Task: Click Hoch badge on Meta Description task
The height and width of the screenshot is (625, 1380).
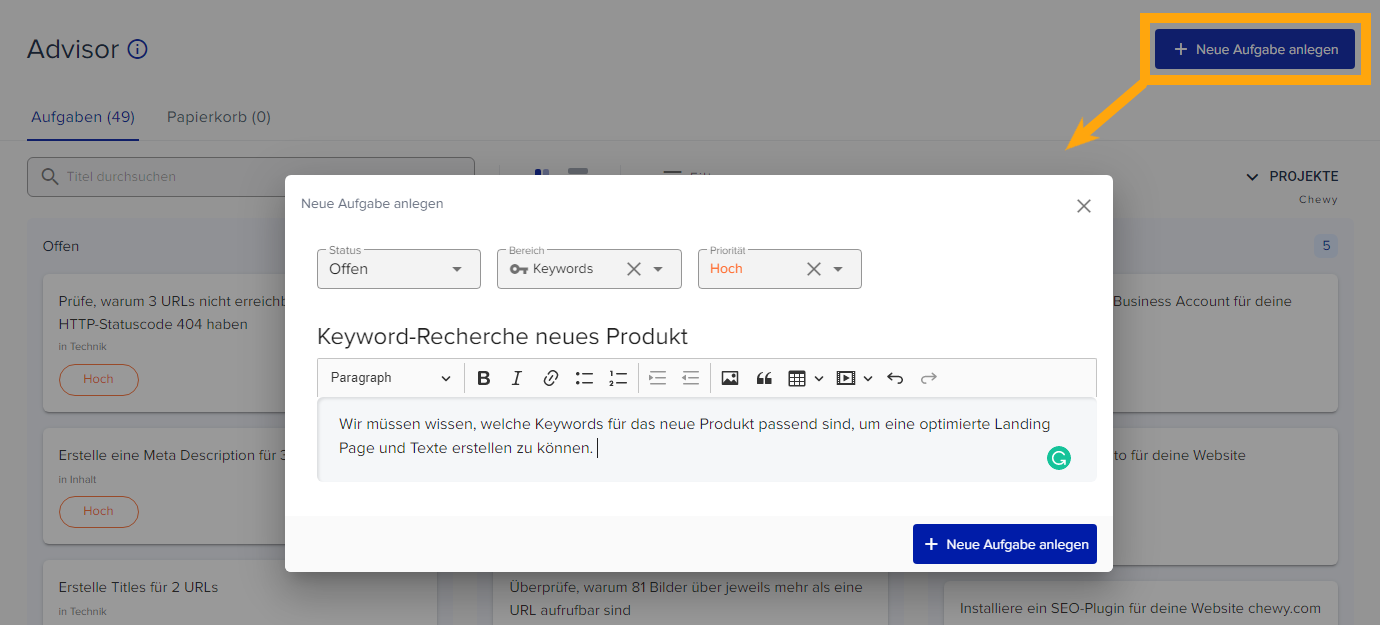Action: pos(99,511)
